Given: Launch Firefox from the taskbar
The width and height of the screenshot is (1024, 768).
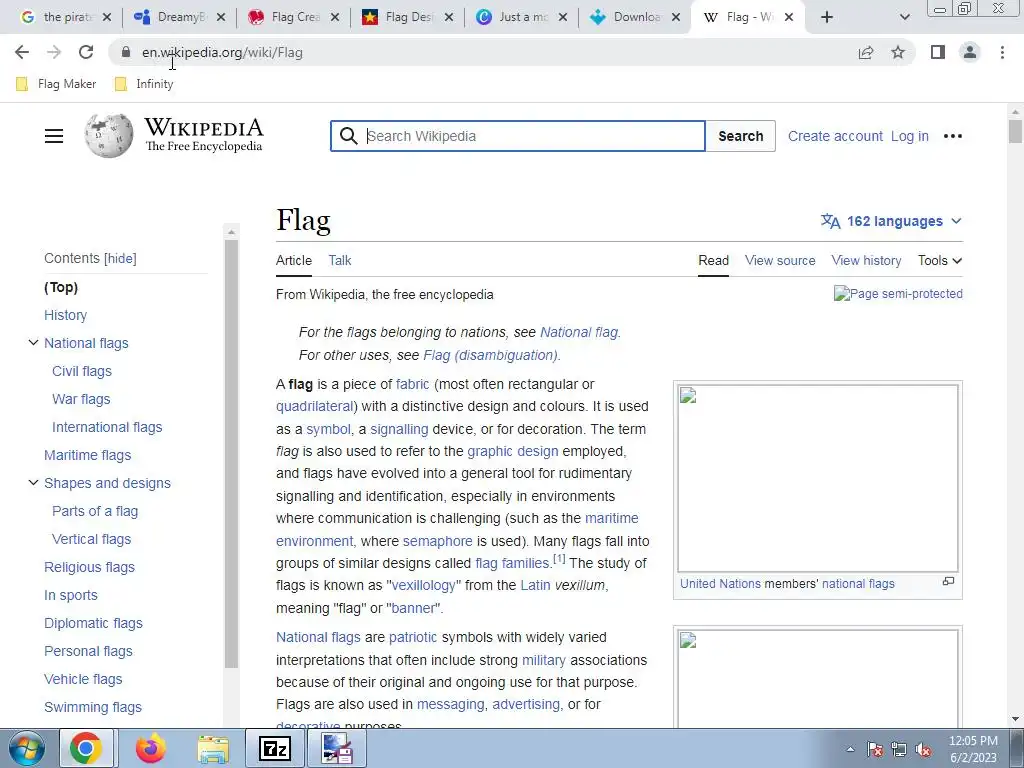Looking at the screenshot, I should pyautogui.click(x=150, y=748).
